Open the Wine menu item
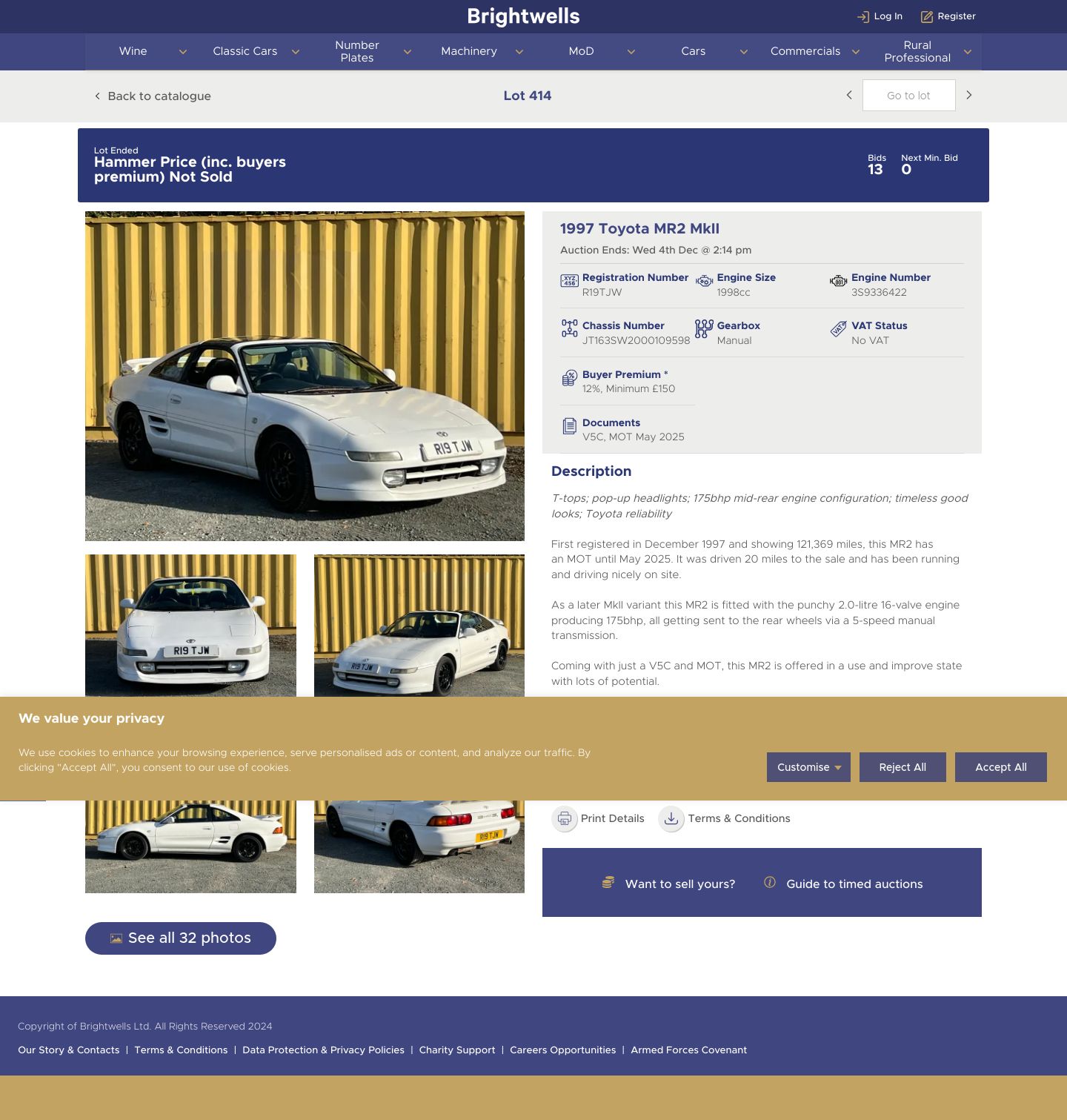This screenshot has height=1120, width=1067. click(x=133, y=51)
